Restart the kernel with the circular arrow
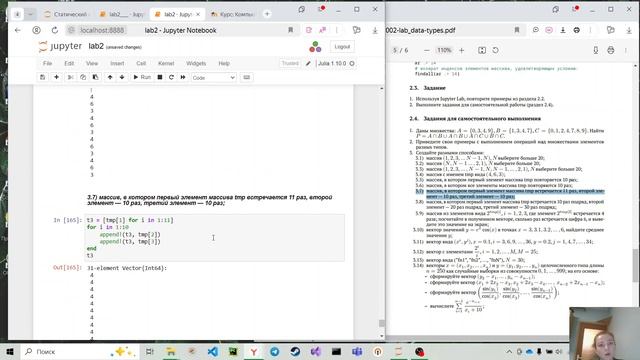 [x=171, y=77]
